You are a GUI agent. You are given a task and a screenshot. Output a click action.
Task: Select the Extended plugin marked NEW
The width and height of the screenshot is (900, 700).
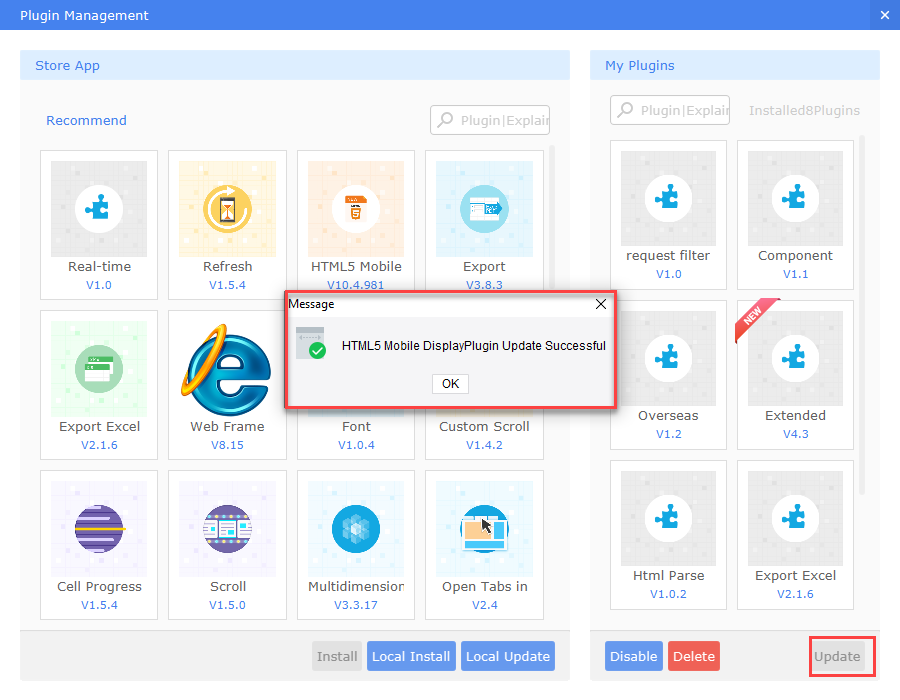click(795, 357)
